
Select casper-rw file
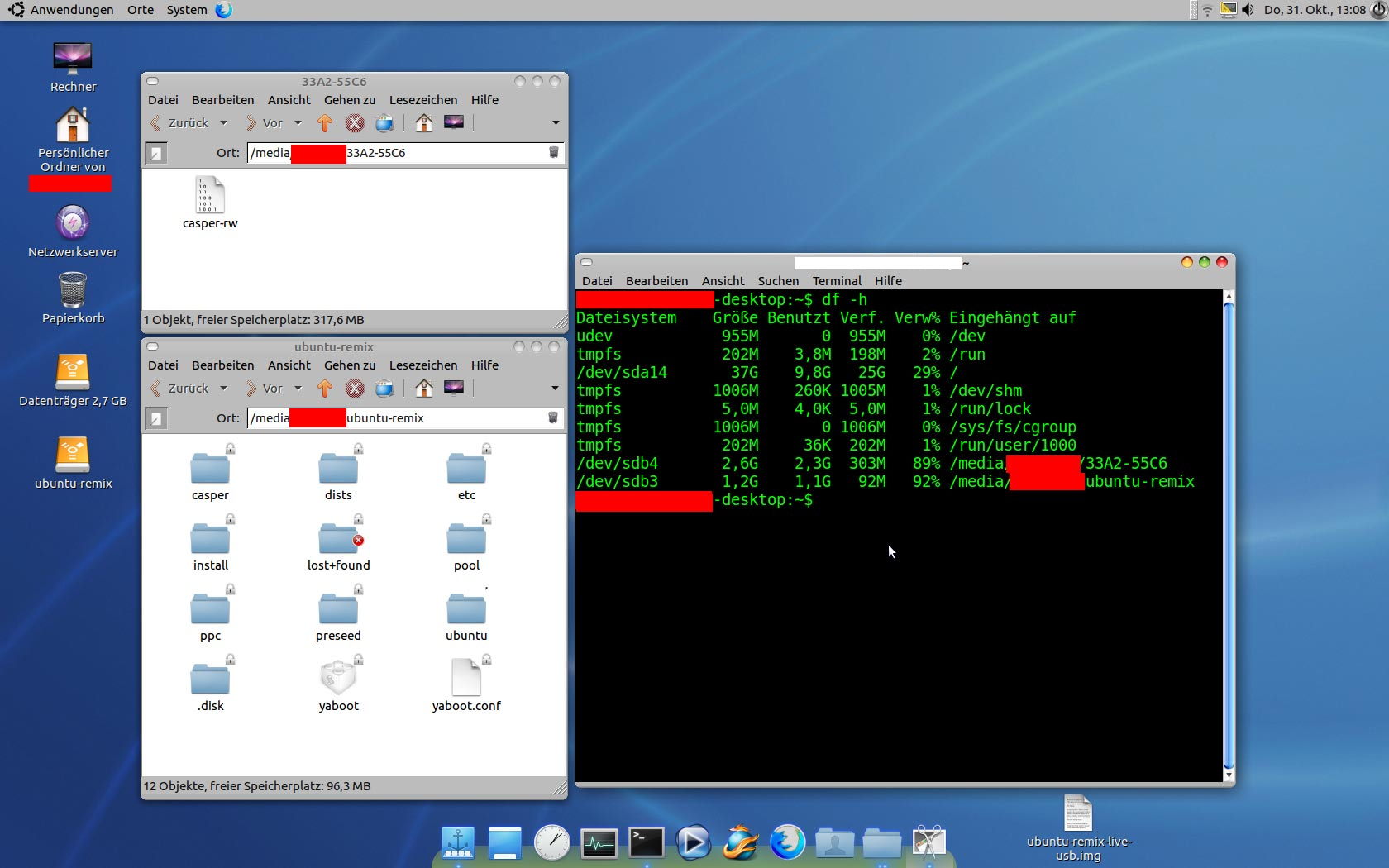click(210, 203)
